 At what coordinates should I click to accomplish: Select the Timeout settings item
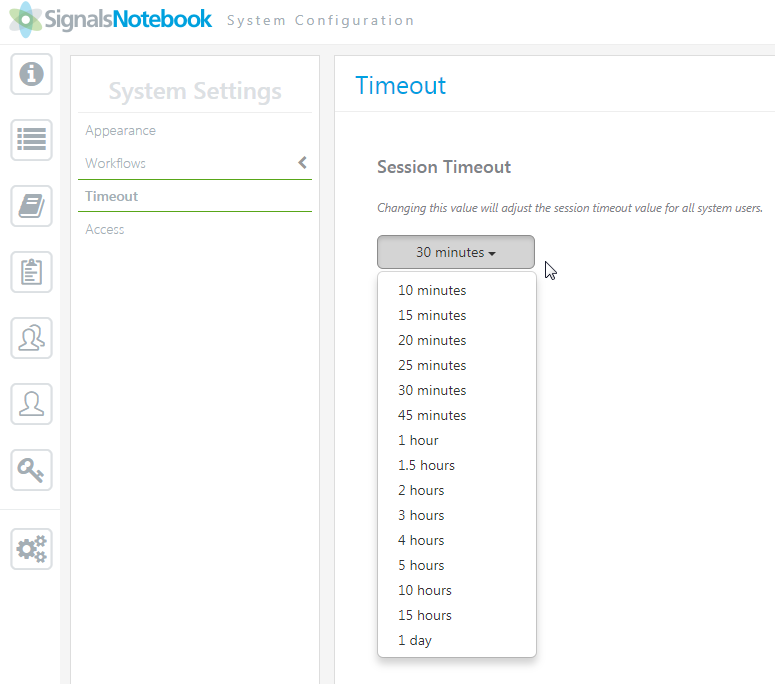pyautogui.click(x=112, y=196)
